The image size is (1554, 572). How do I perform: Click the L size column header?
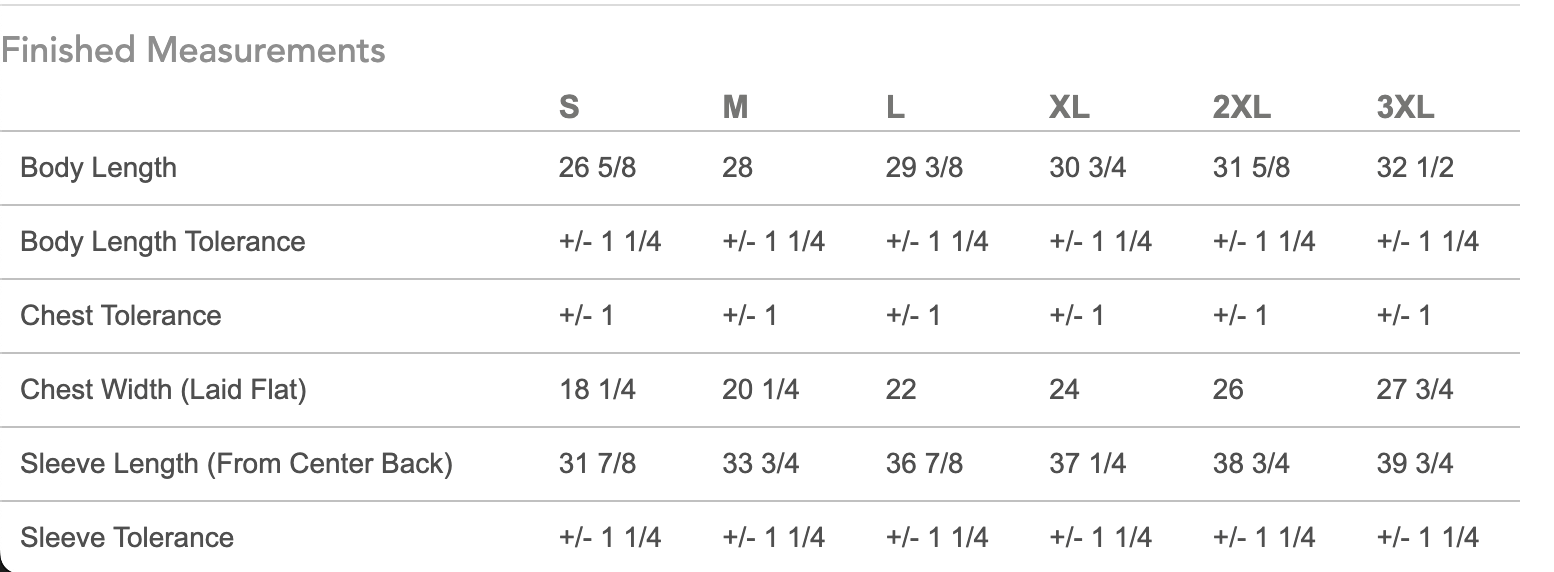point(895,107)
